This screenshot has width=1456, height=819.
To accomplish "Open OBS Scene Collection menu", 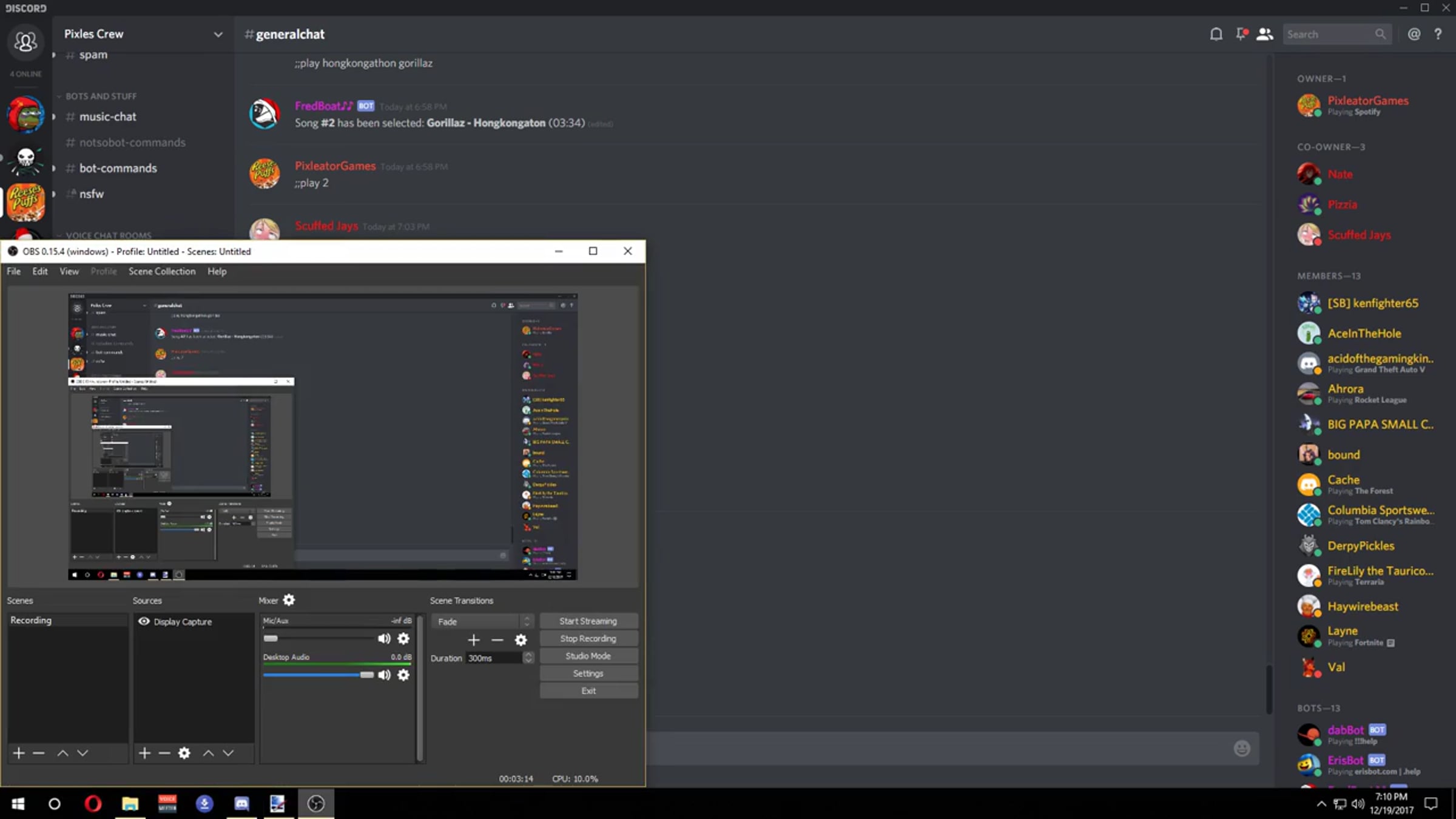I will pos(161,271).
